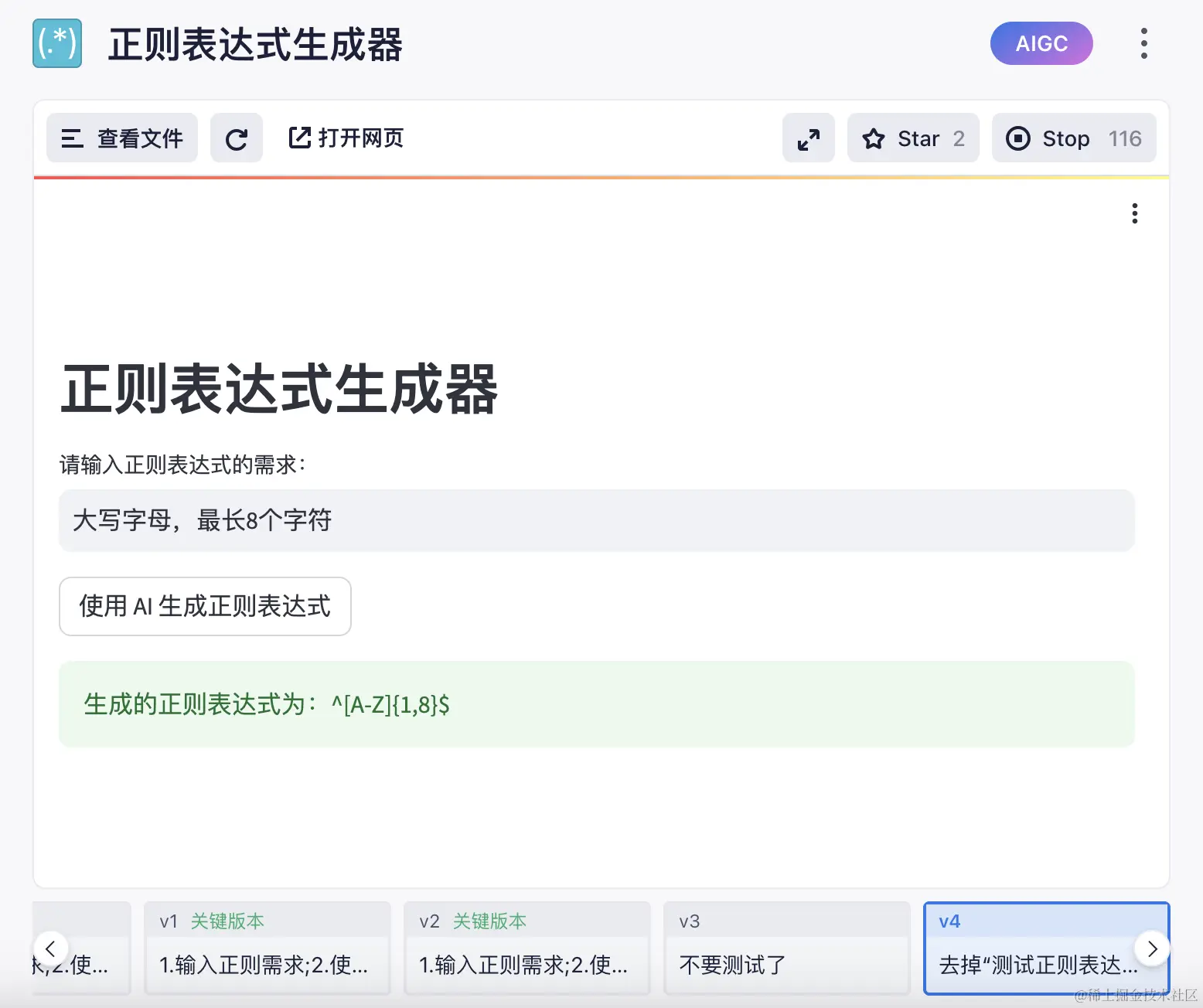Stop the running application
1203x1008 pixels.
click(x=1074, y=138)
